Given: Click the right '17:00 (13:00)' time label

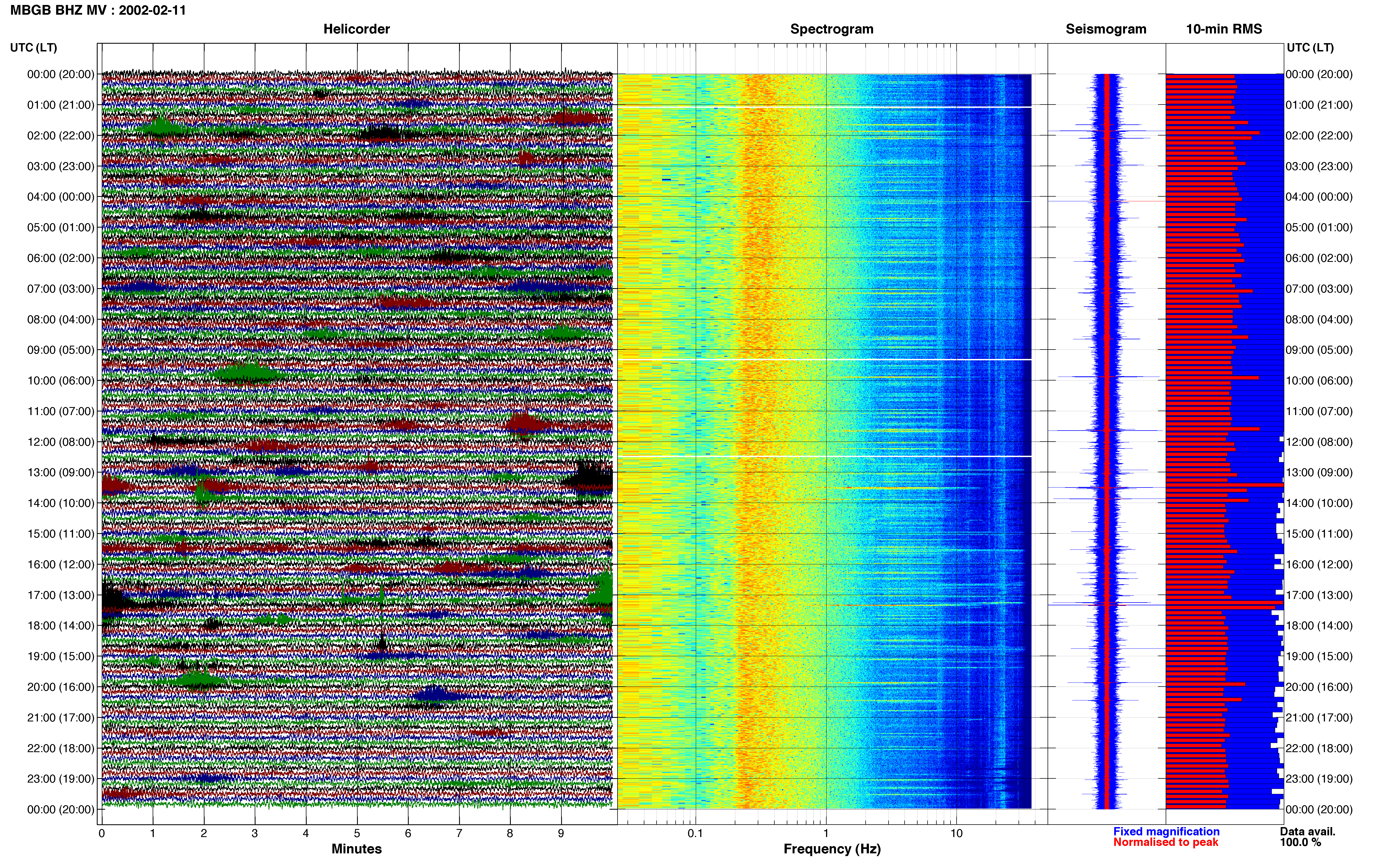Looking at the screenshot, I should (1319, 595).
